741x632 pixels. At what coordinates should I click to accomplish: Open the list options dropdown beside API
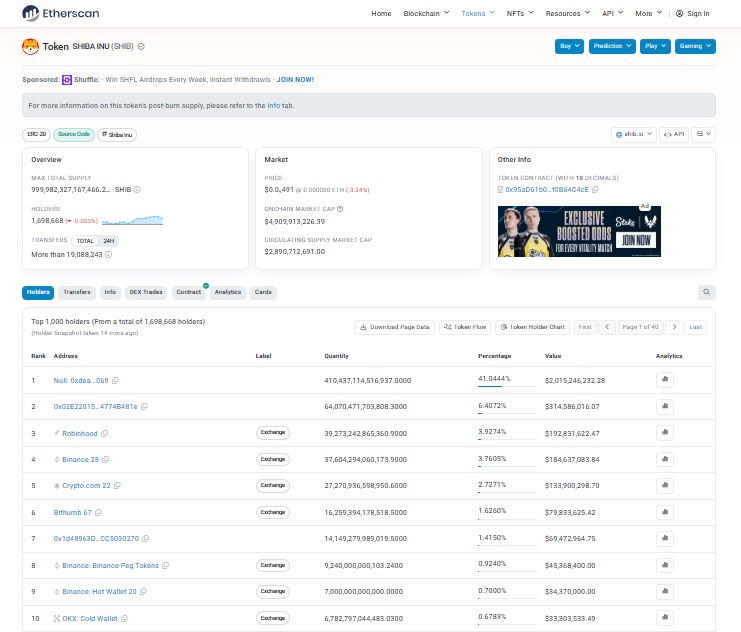704,134
